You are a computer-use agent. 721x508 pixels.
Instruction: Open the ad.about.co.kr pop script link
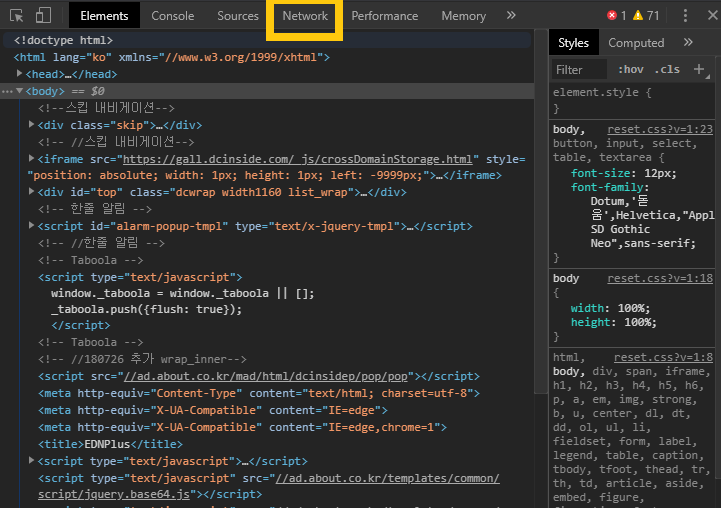pyautogui.click(x=266, y=377)
